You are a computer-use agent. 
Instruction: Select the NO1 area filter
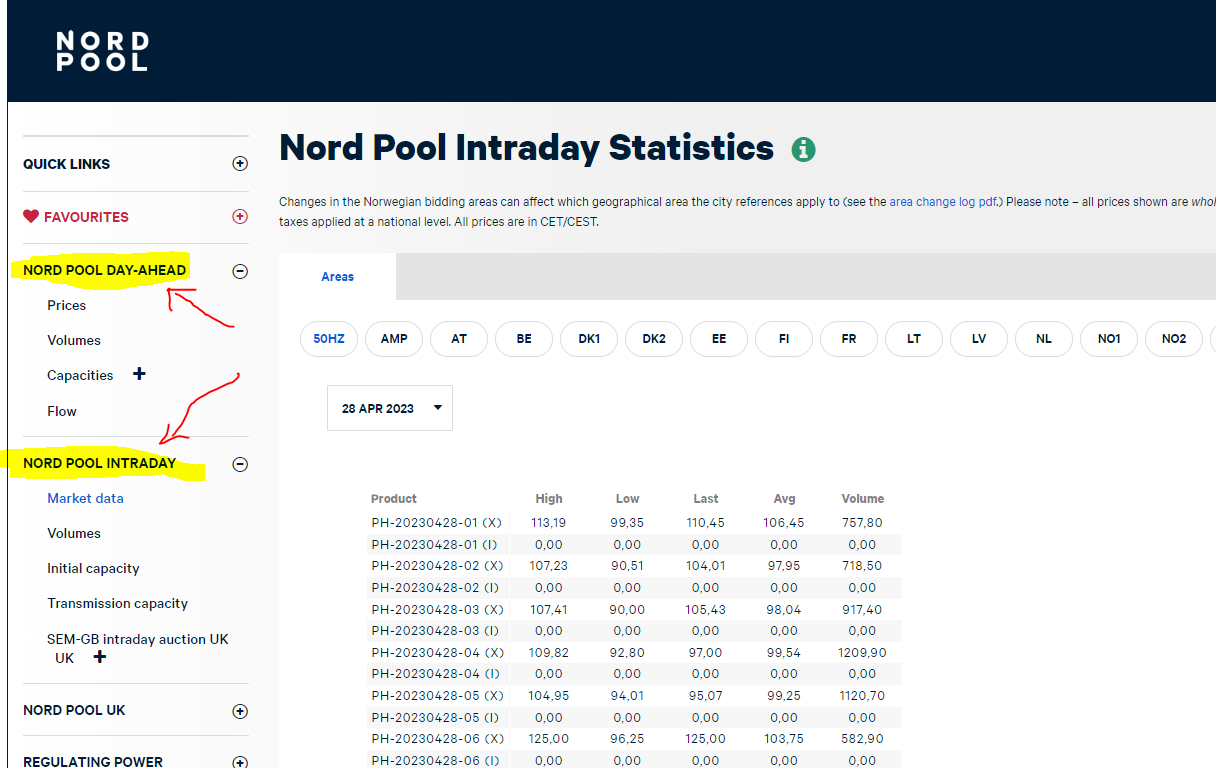pyautogui.click(x=1109, y=339)
